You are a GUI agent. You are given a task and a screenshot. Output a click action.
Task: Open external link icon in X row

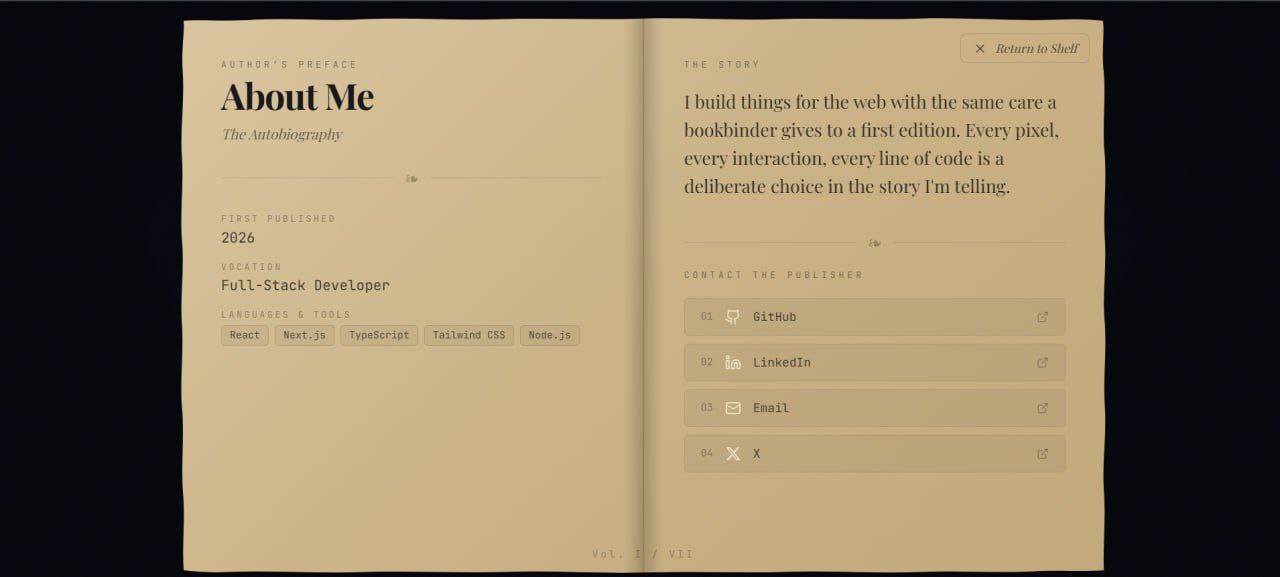[x=1042, y=454]
